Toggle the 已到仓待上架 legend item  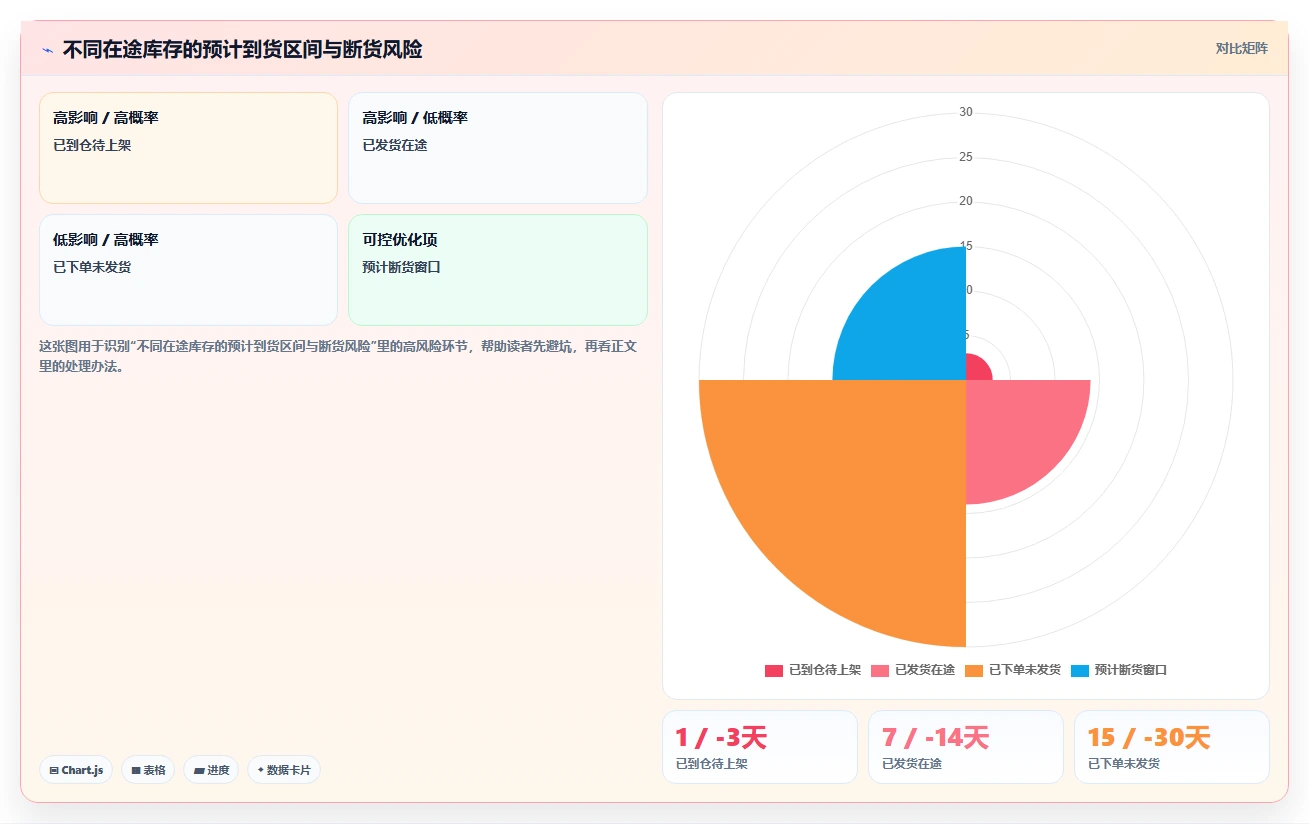click(x=813, y=670)
